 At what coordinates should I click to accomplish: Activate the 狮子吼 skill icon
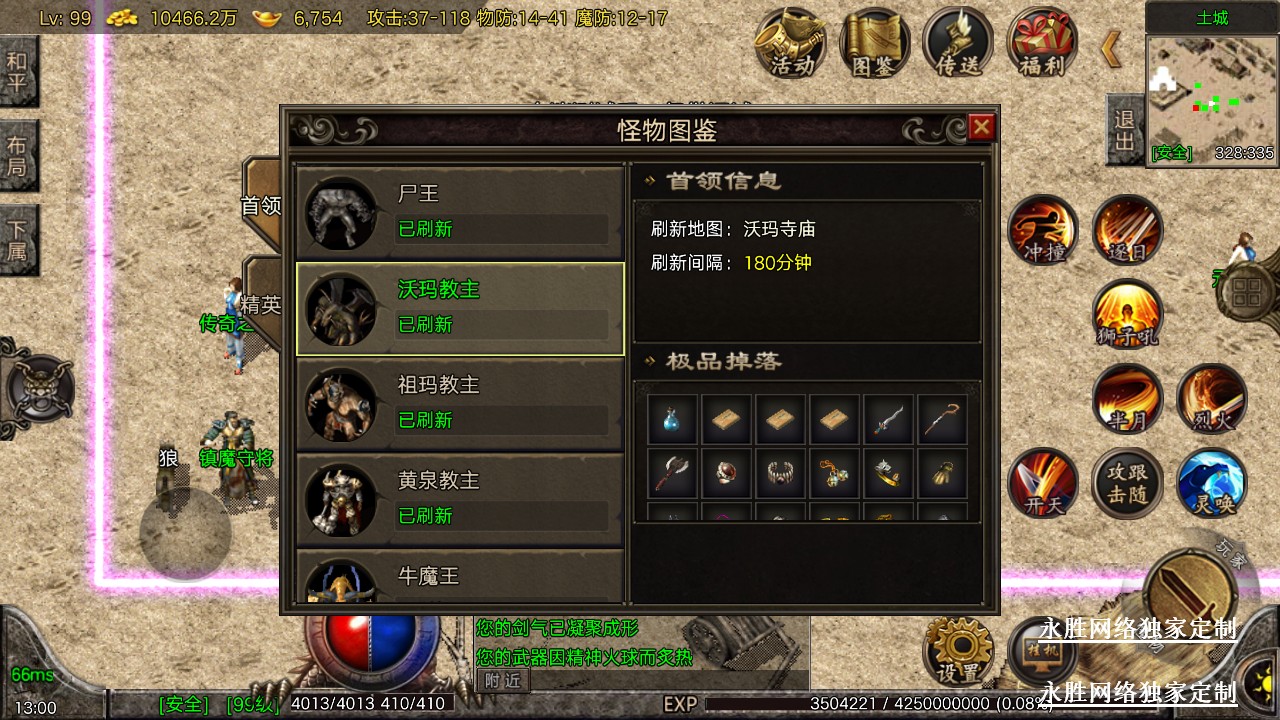click(1128, 315)
